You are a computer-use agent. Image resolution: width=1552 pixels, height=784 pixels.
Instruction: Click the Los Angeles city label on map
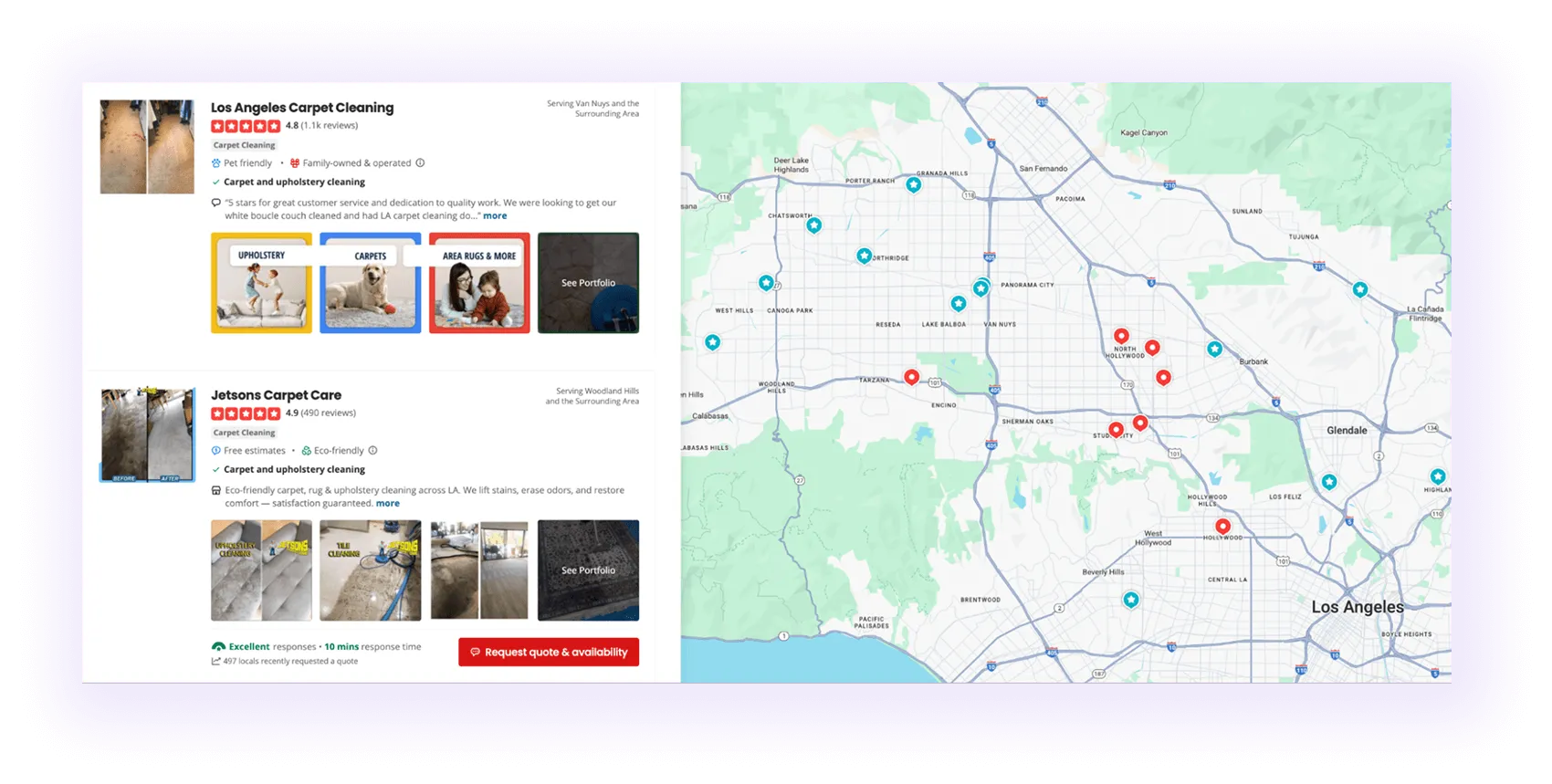click(x=1358, y=608)
